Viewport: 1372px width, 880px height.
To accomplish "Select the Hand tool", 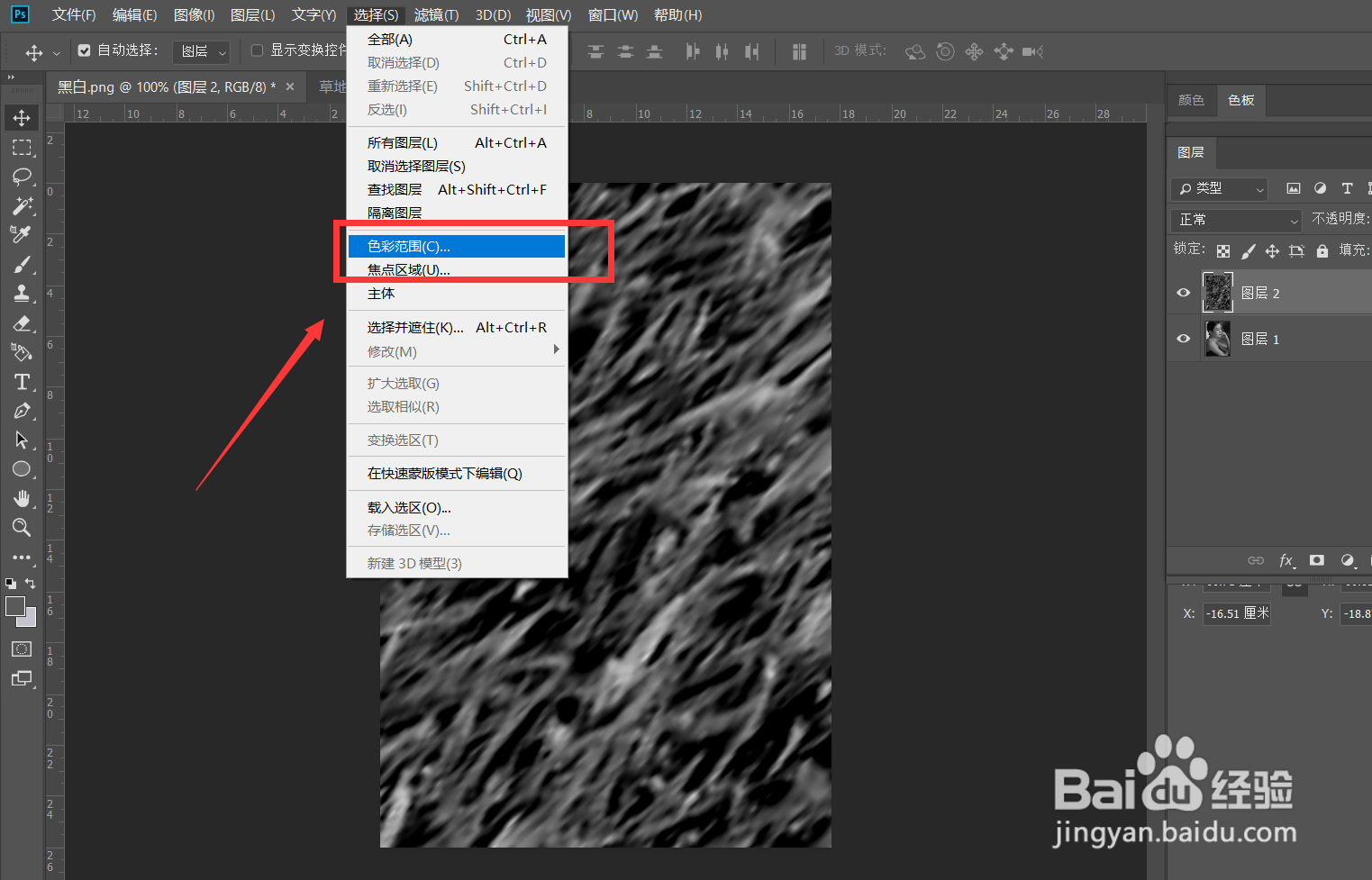I will pos(22,498).
